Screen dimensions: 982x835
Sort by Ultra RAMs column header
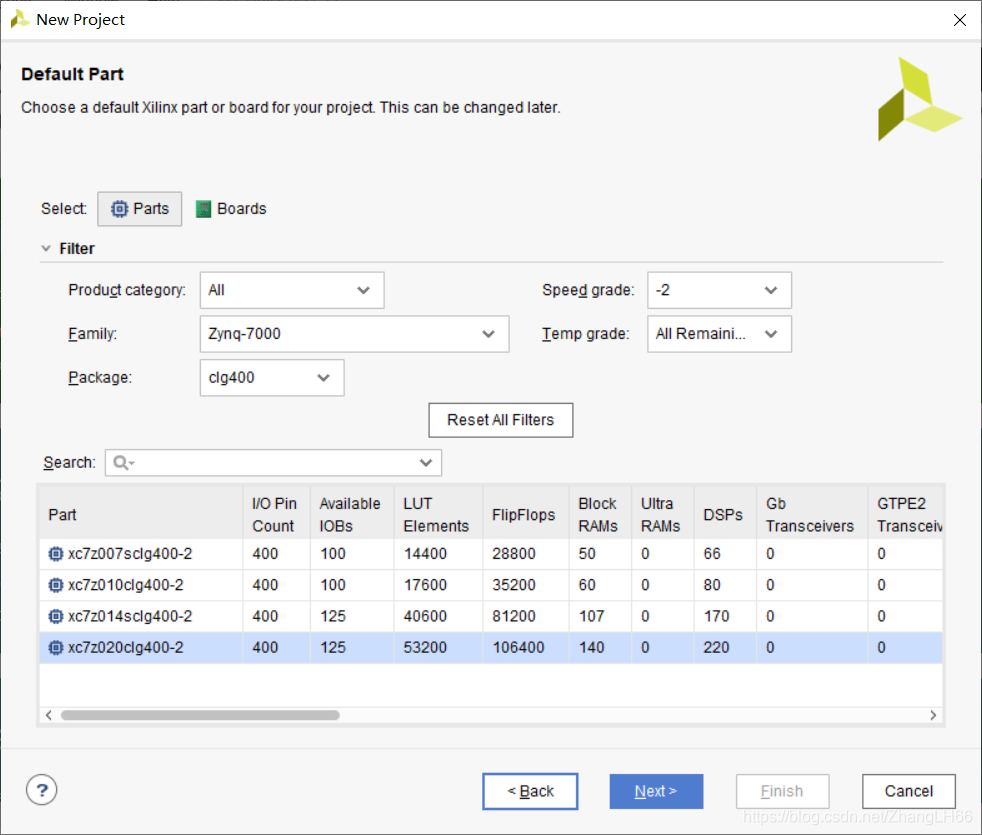(x=663, y=514)
